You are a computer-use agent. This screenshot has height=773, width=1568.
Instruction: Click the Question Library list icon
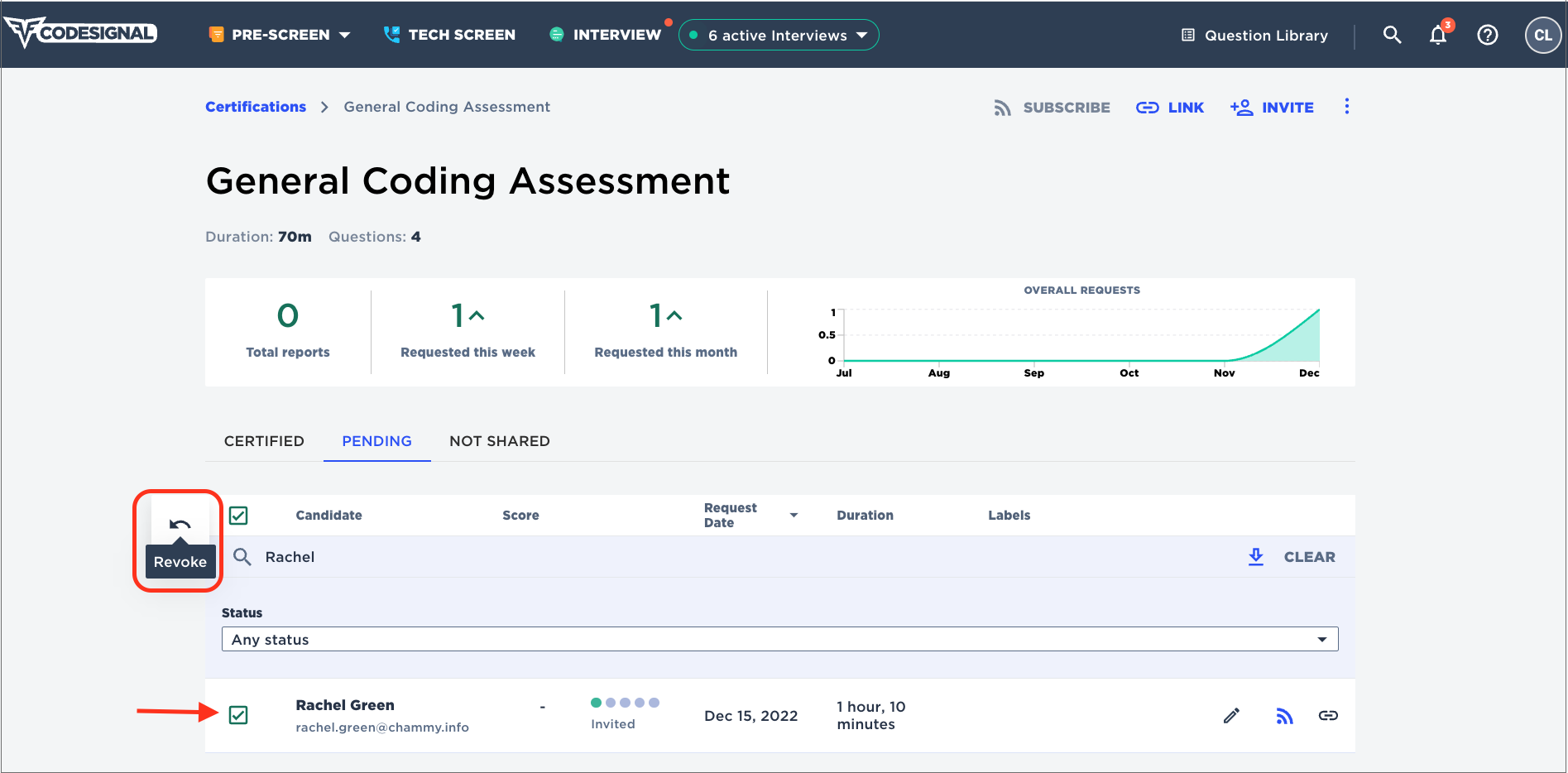pos(1188,36)
